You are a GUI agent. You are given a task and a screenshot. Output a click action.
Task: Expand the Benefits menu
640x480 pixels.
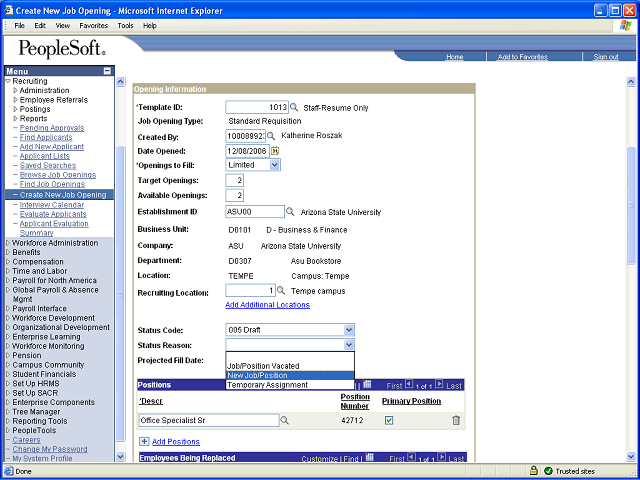pyautogui.click(x=8, y=252)
